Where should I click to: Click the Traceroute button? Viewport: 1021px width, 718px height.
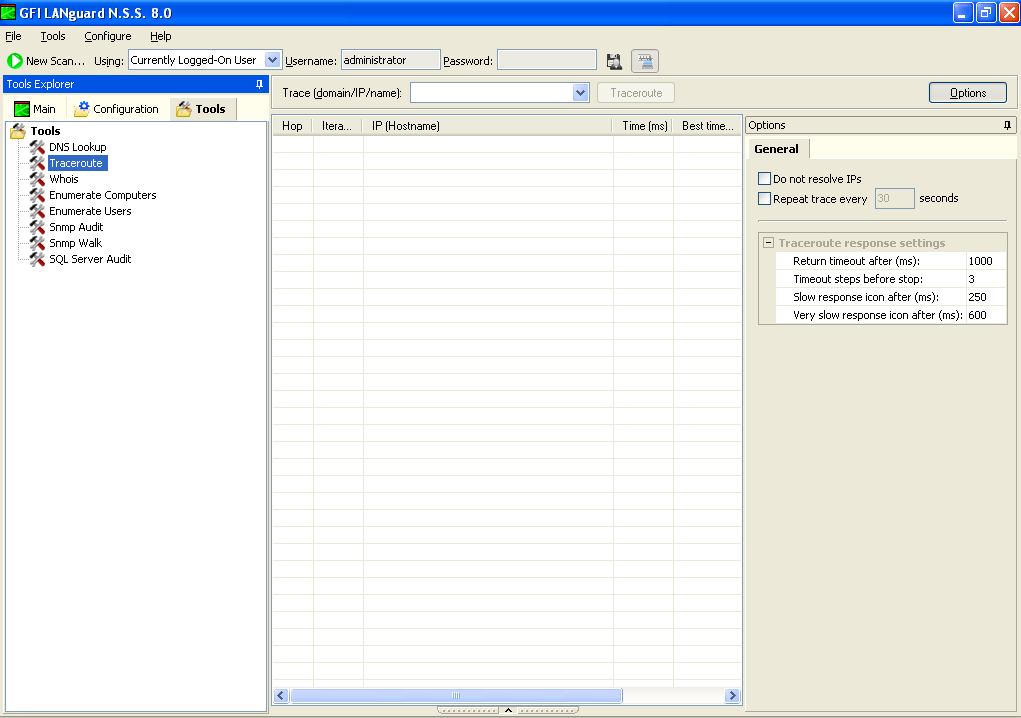(636, 93)
